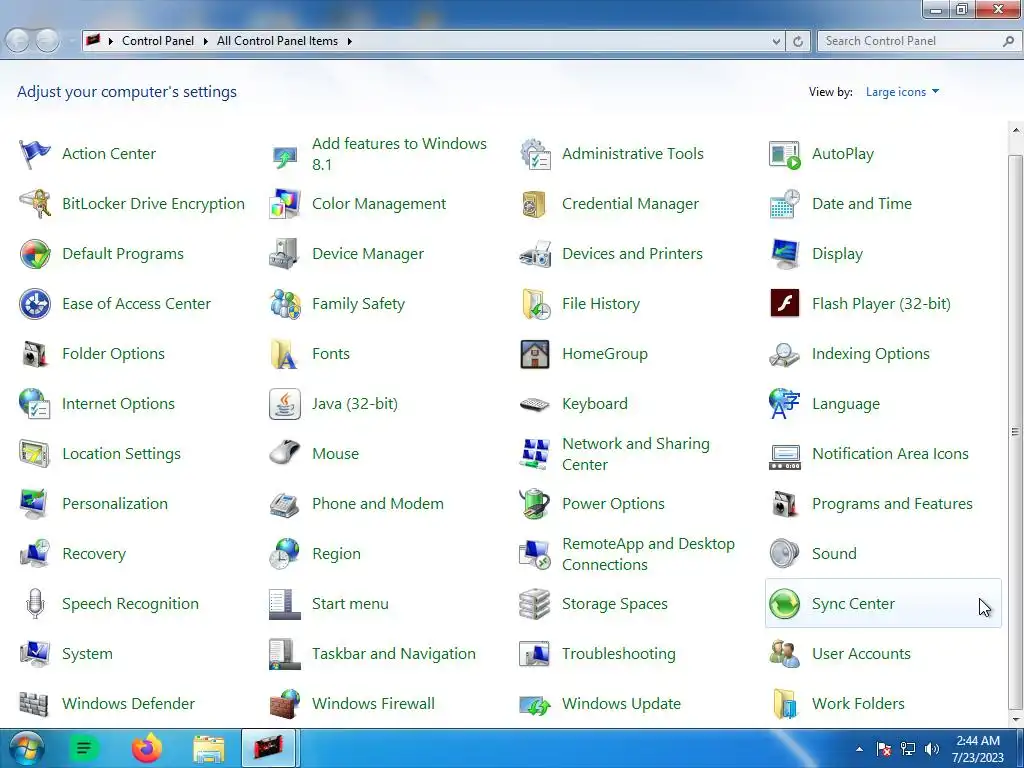Click the Keyboard icon
The image size is (1024, 768).
click(535, 404)
